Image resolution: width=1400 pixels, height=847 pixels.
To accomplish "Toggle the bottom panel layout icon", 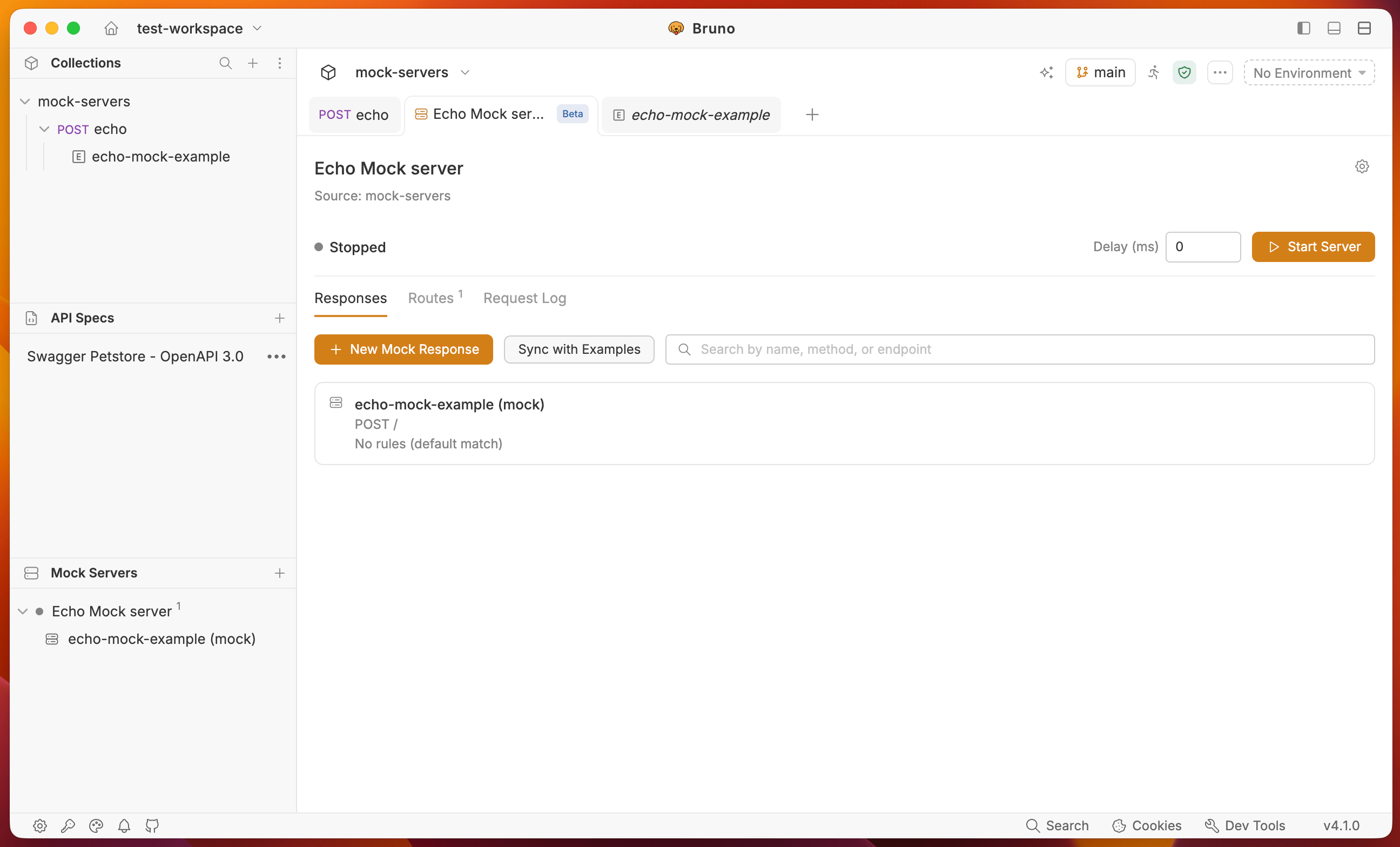I will (x=1334, y=28).
